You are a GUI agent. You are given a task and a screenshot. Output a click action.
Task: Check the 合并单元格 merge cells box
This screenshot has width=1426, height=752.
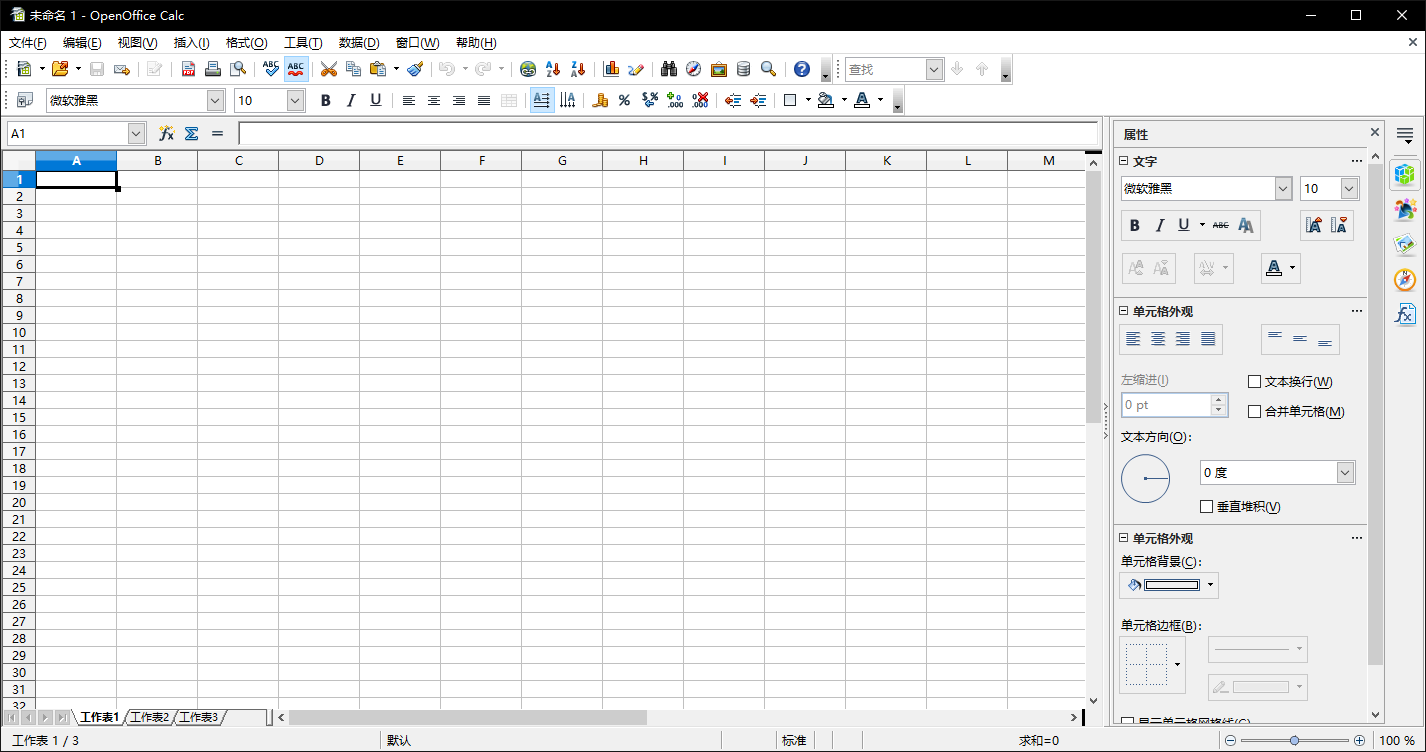tap(1254, 411)
